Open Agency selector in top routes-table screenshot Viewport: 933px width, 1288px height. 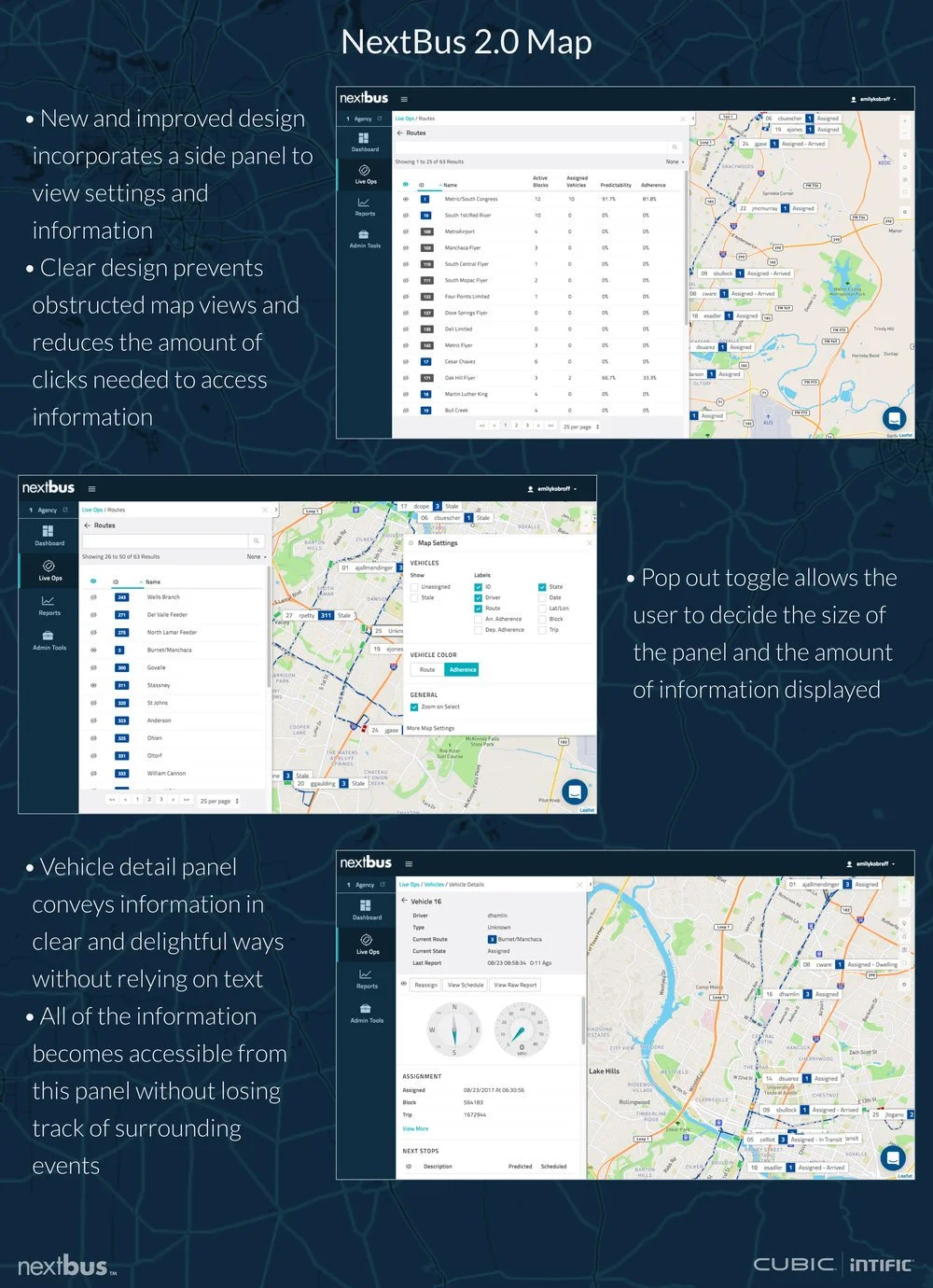[364, 119]
